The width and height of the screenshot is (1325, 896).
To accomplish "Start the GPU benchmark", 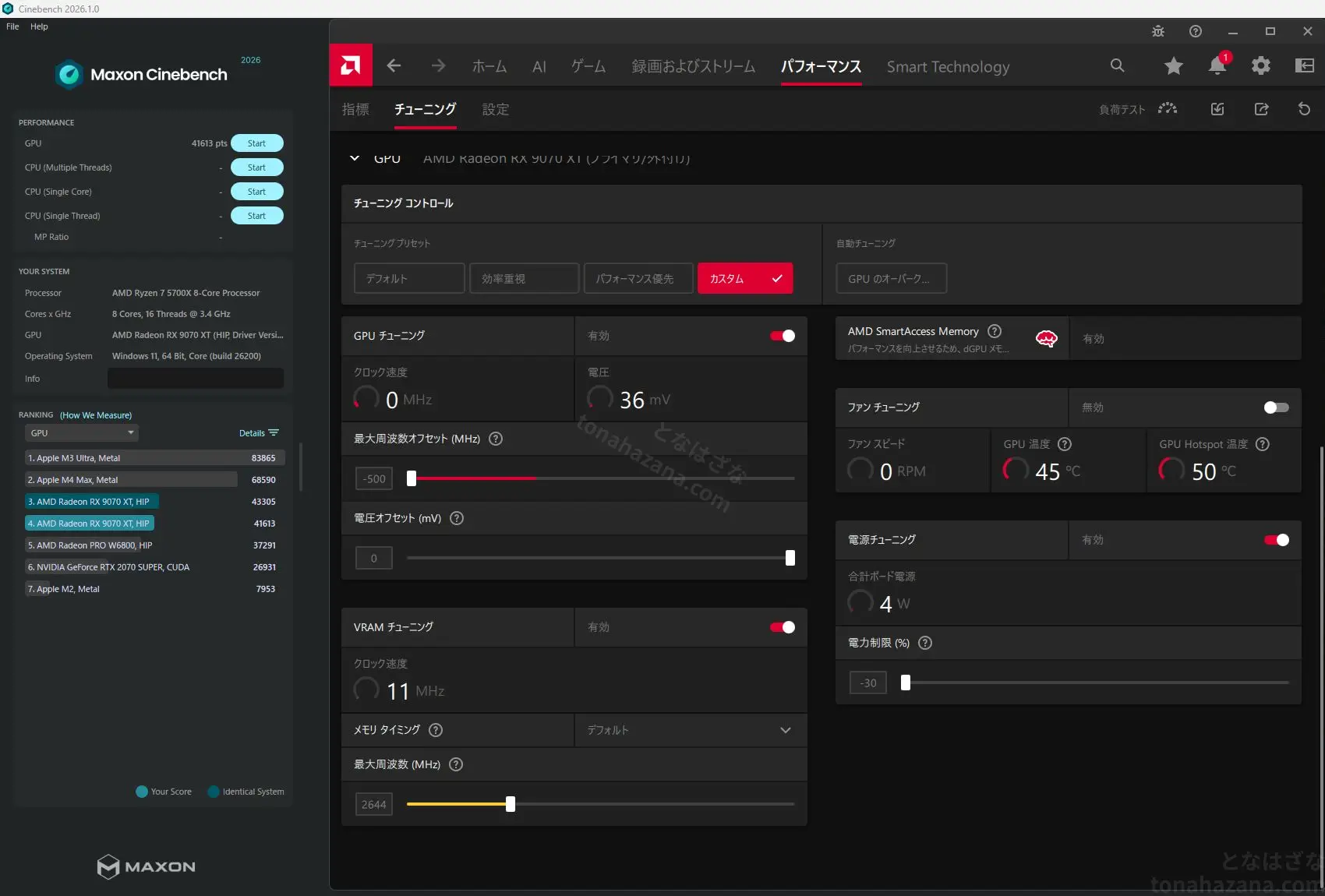I will 256,143.
